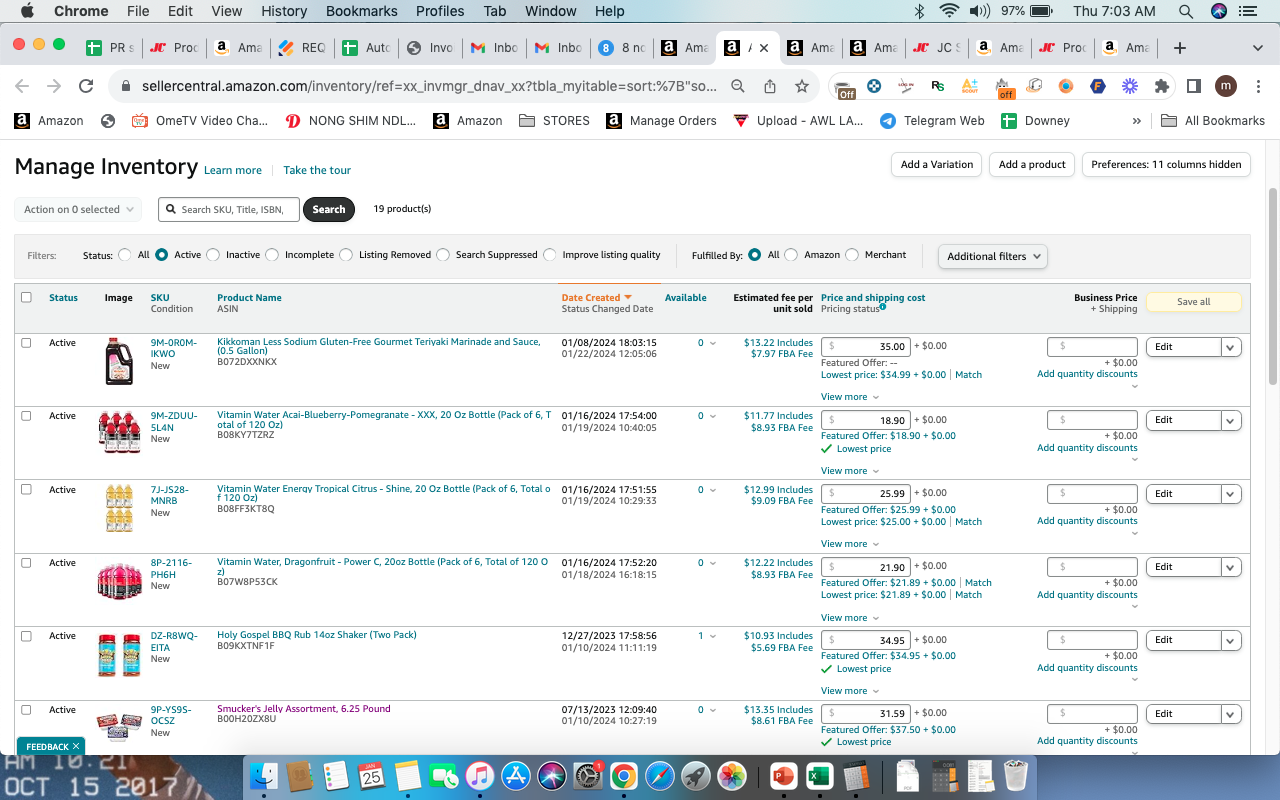Reload the Seller Central page

[86, 86]
